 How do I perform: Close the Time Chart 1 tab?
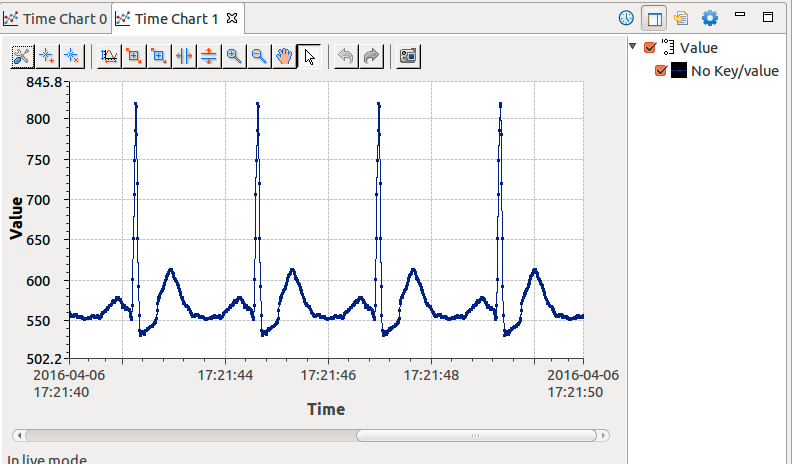tap(232, 18)
